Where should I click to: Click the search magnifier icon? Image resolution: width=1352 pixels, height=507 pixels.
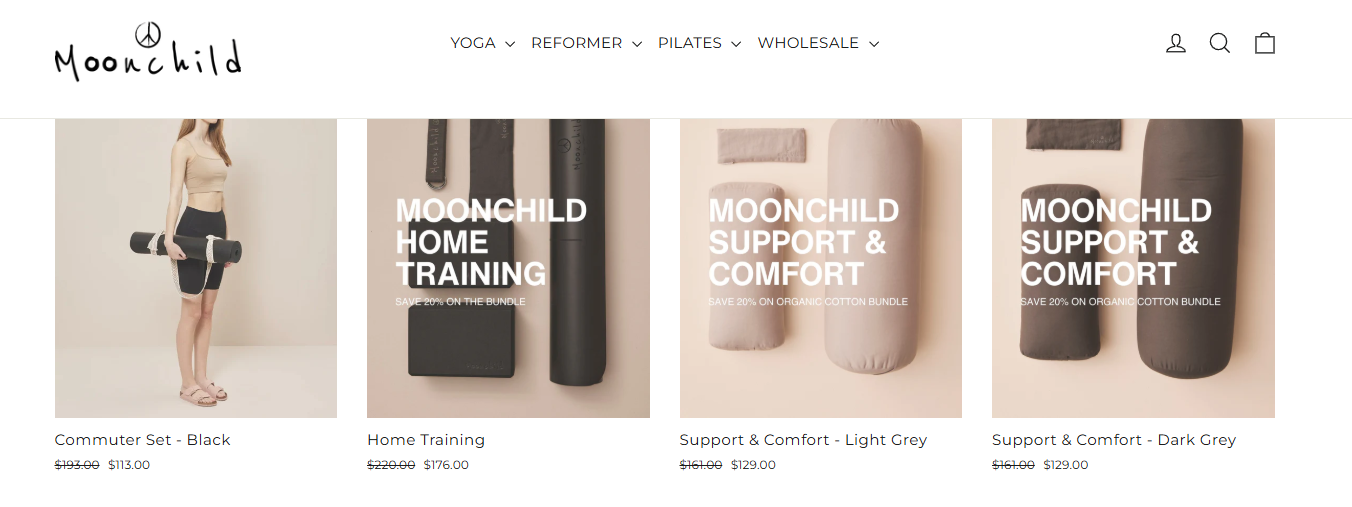coord(1220,43)
